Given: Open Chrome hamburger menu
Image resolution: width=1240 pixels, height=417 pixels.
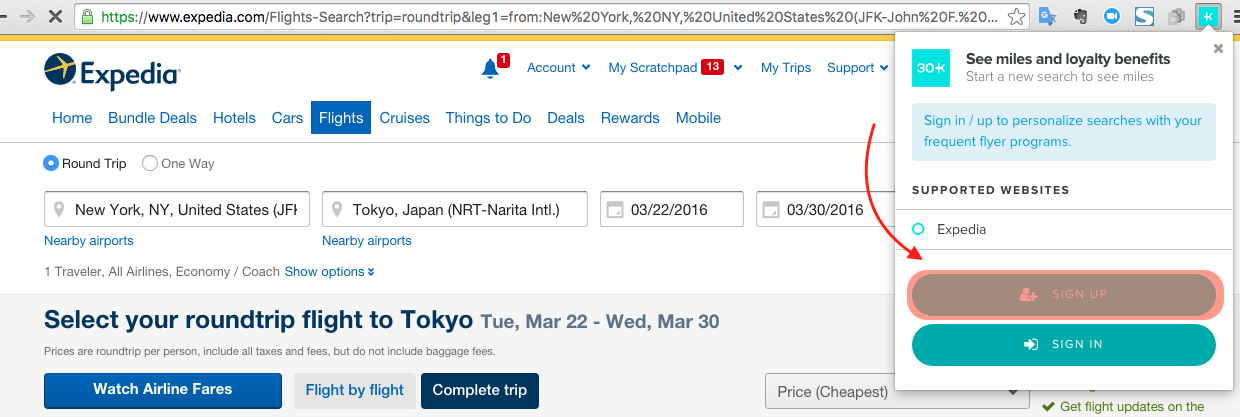Looking at the screenshot, I should tap(1236, 17).
